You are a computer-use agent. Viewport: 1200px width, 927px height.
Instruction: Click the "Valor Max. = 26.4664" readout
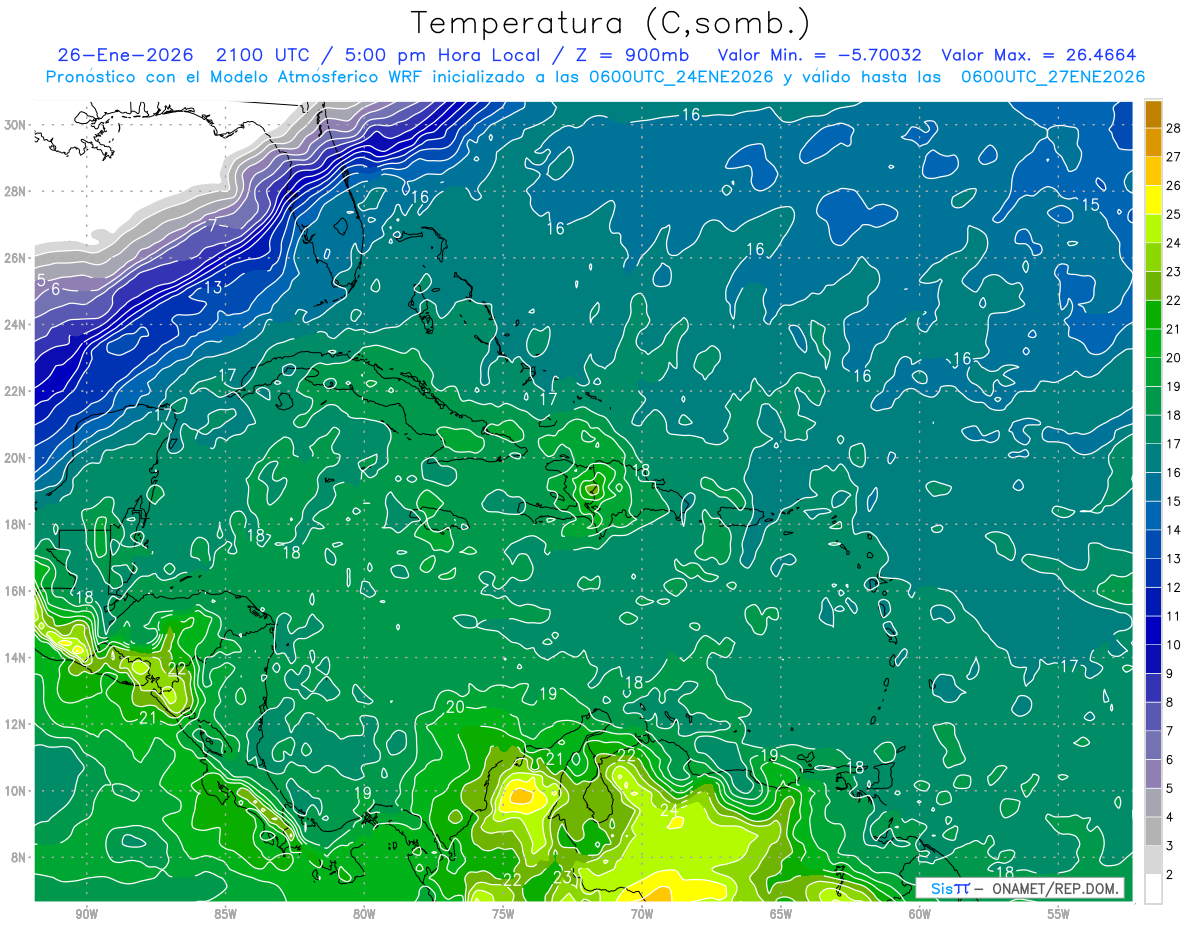coord(1039,55)
